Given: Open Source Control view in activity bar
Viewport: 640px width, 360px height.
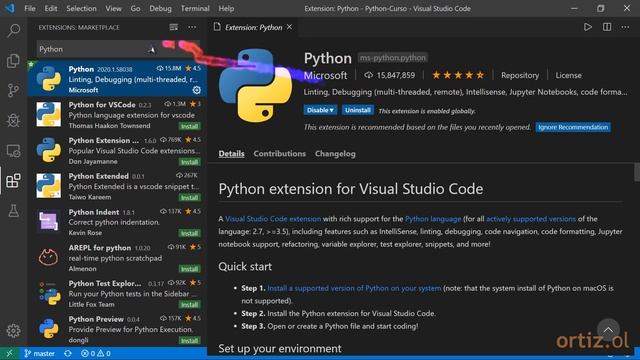Looking at the screenshot, I should (x=13, y=90).
